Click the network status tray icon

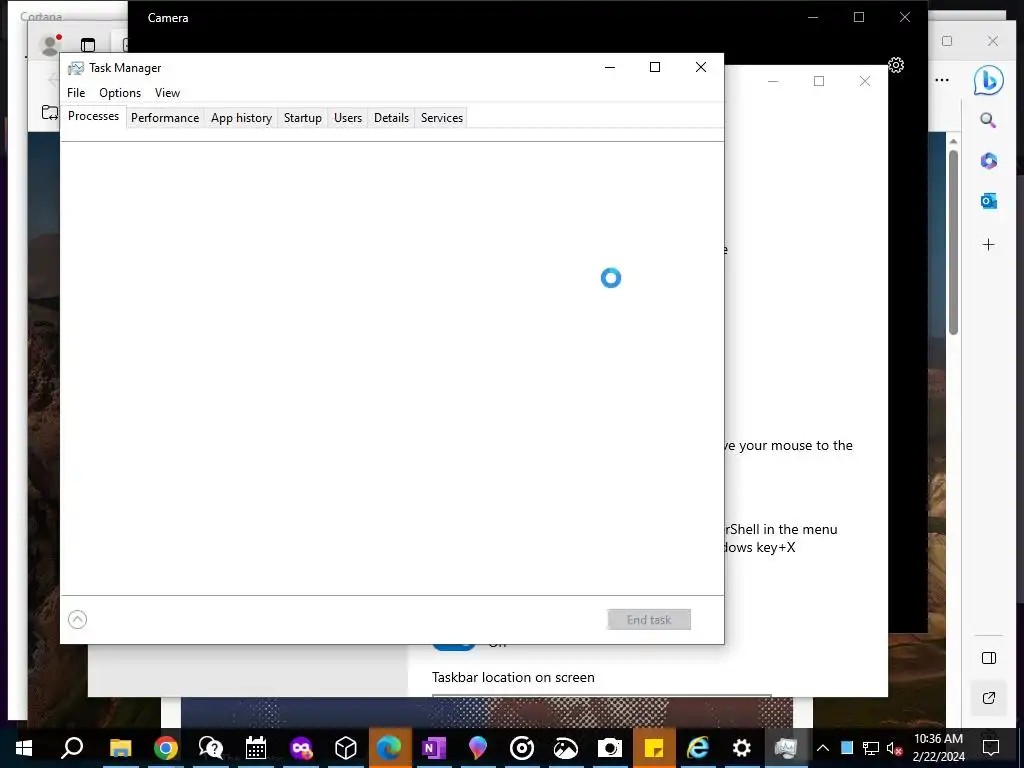(871, 748)
